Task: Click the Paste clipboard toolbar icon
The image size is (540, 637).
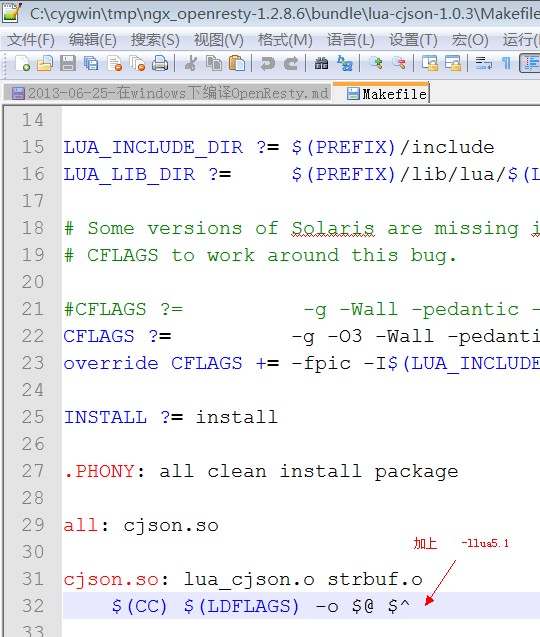Action: [237, 64]
